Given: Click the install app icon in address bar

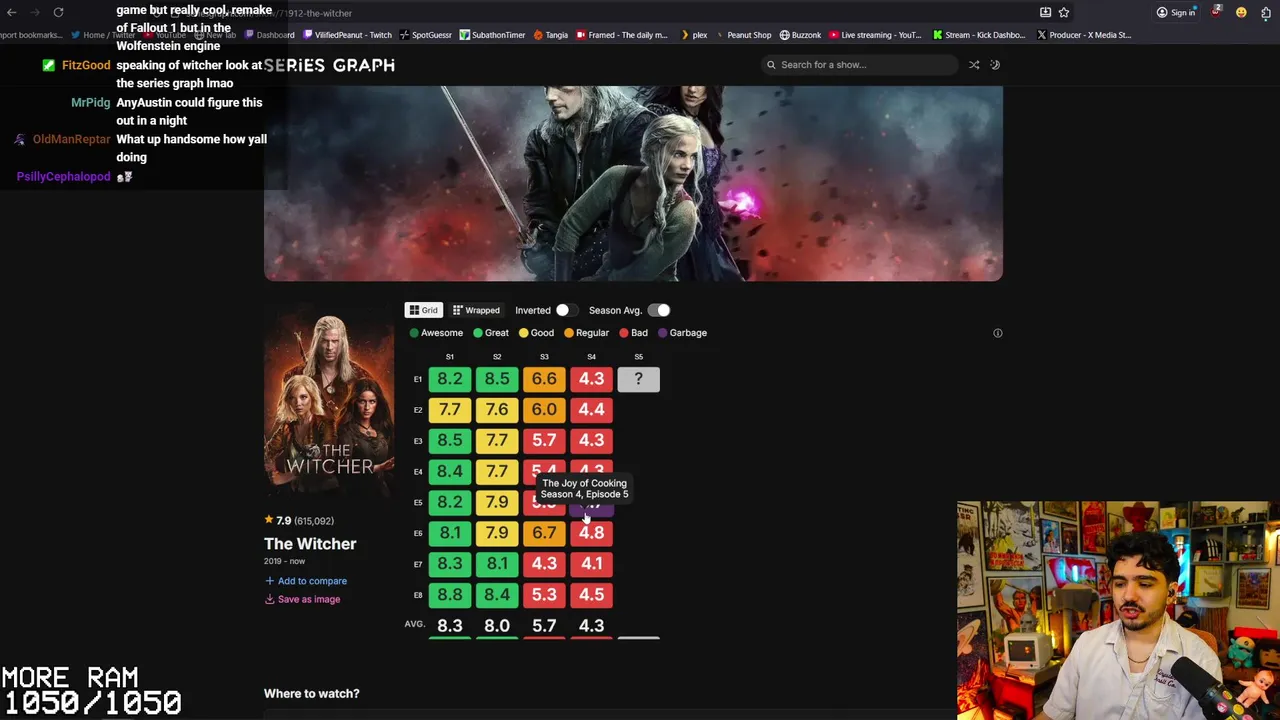Looking at the screenshot, I should [x=1045, y=12].
